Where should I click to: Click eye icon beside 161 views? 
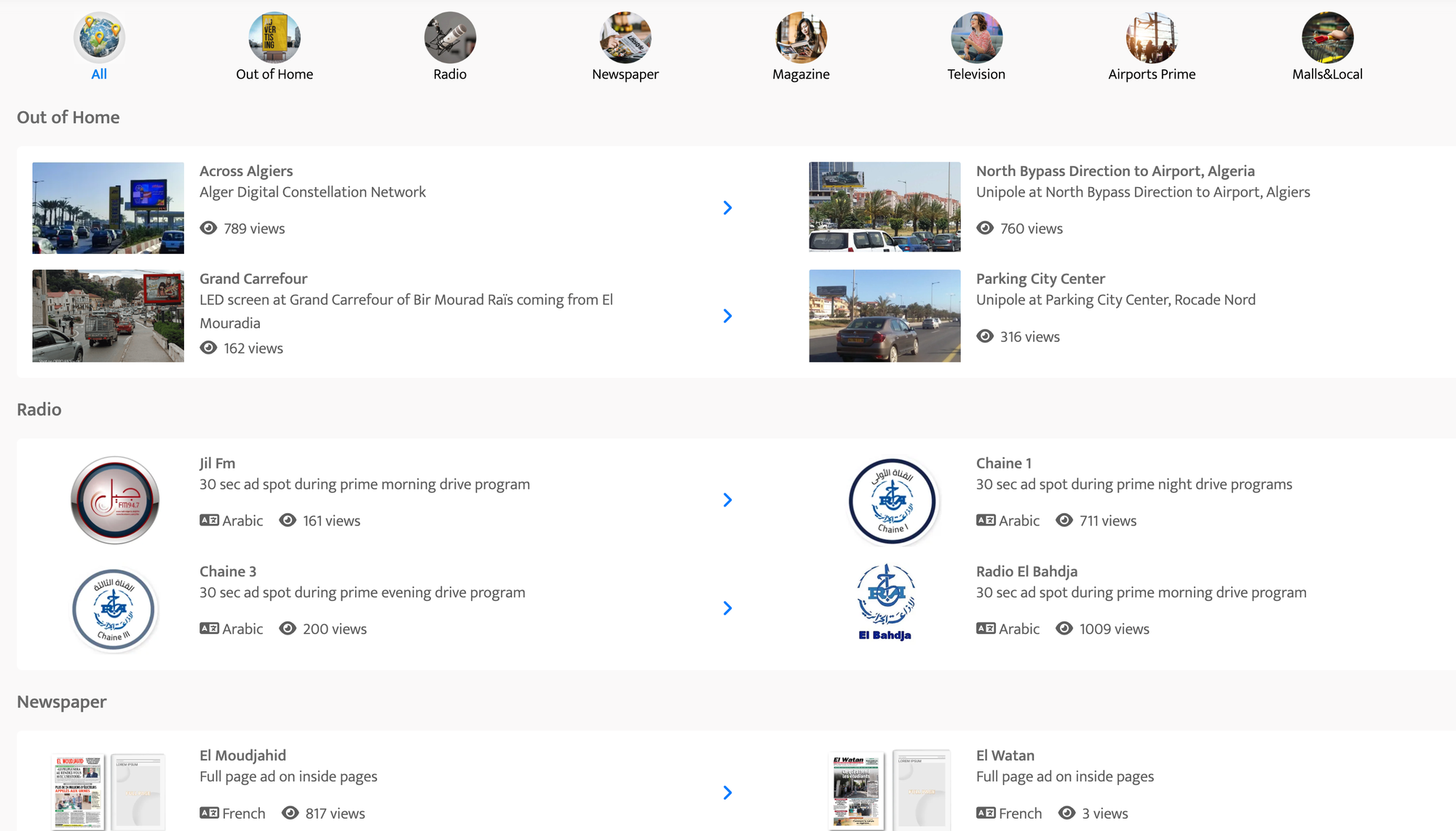(x=288, y=520)
